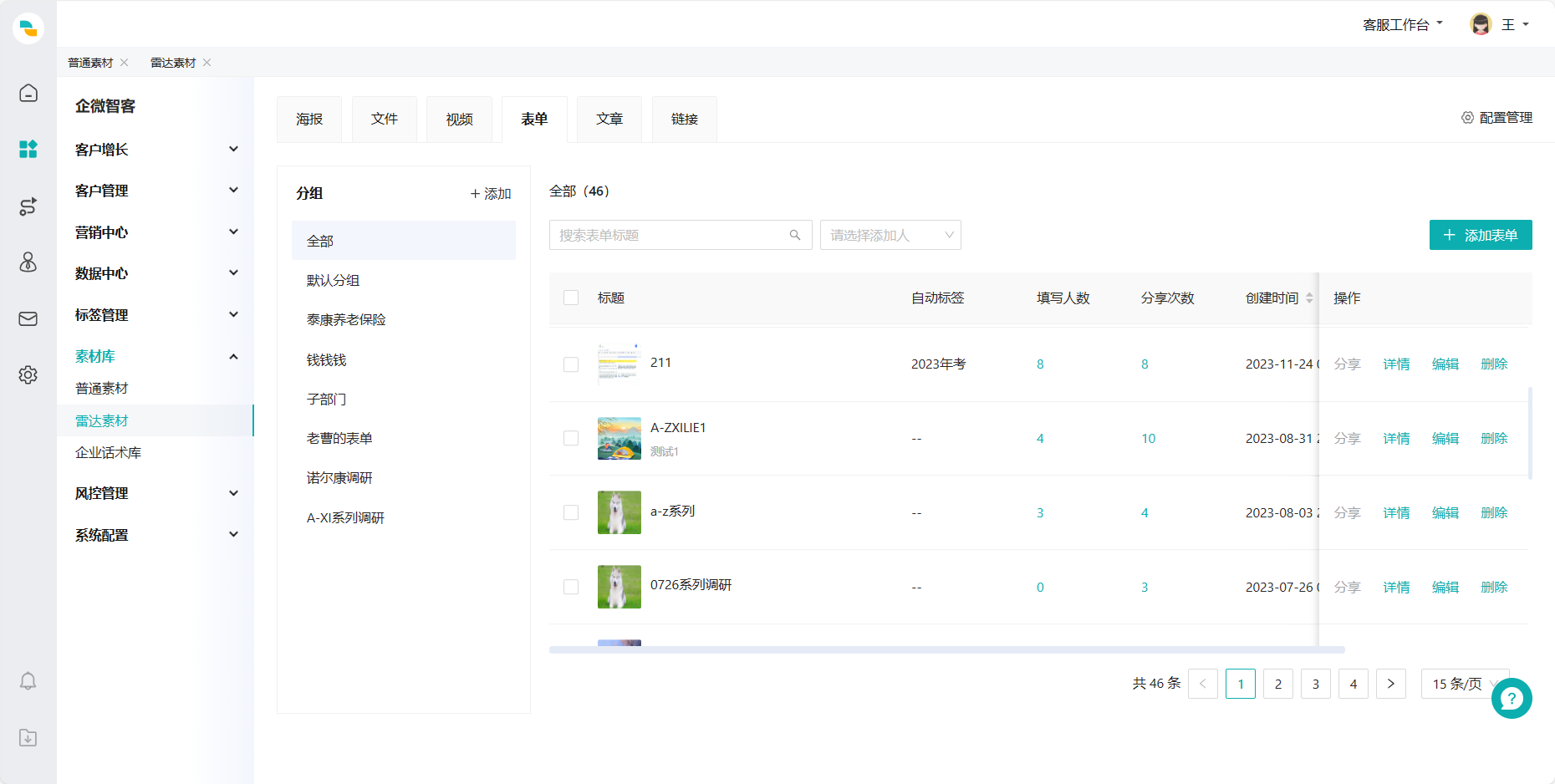
Task: Check the box for row A-ZXILIE1
Action: click(571, 438)
